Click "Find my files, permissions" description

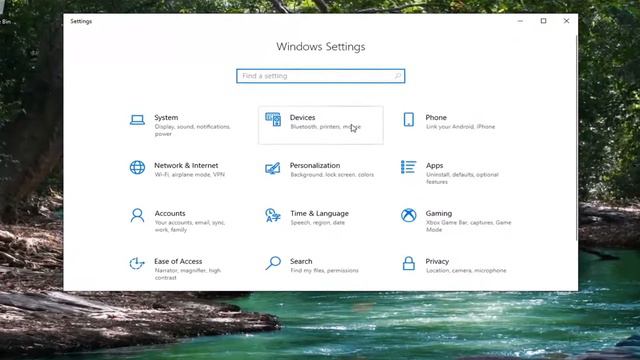pyautogui.click(x=324, y=271)
